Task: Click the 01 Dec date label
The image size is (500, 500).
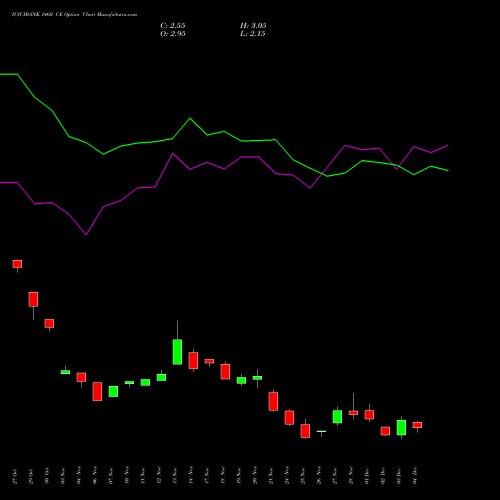Action: point(367,476)
